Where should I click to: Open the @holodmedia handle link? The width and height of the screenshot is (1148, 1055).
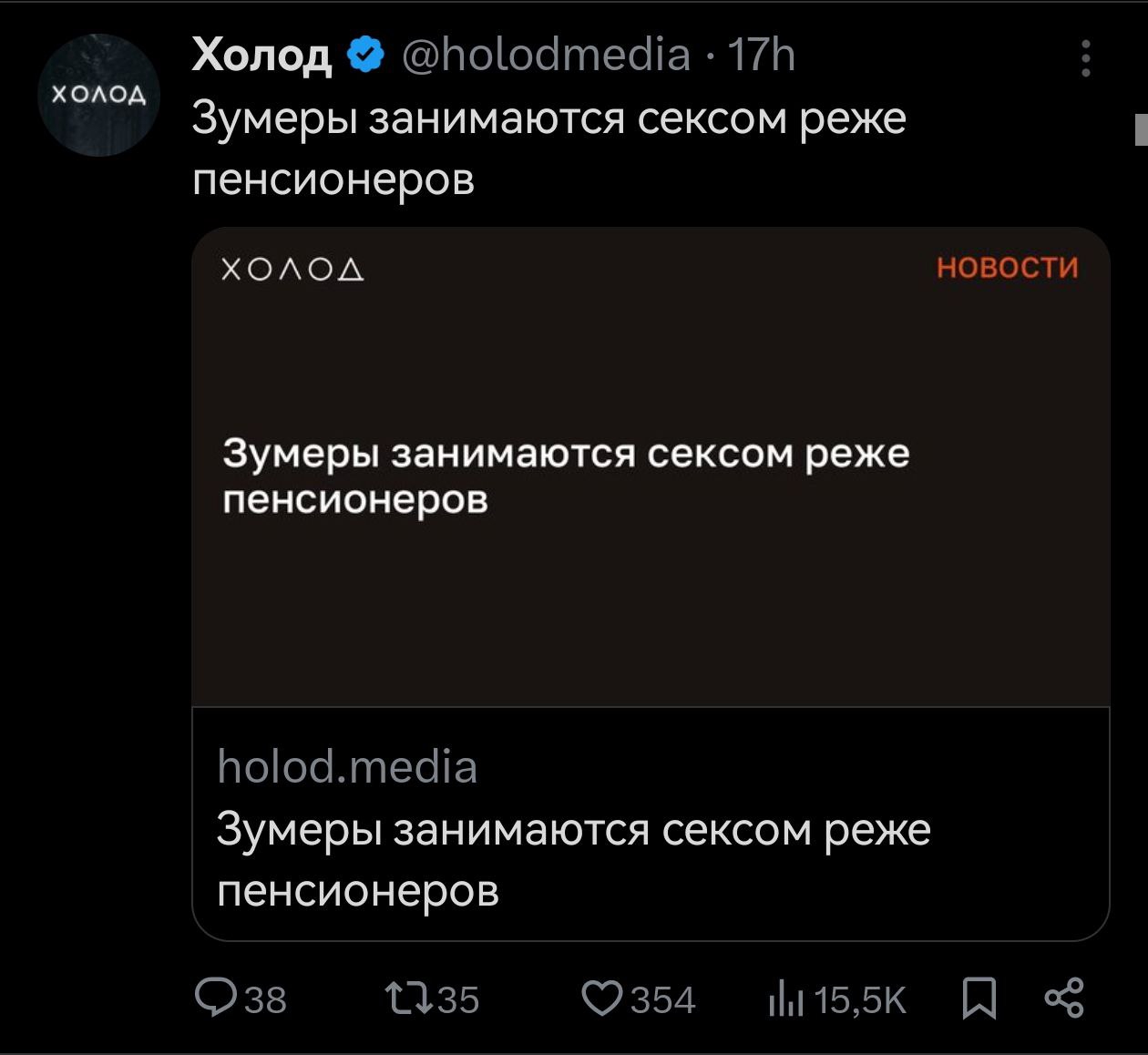point(546,56)
